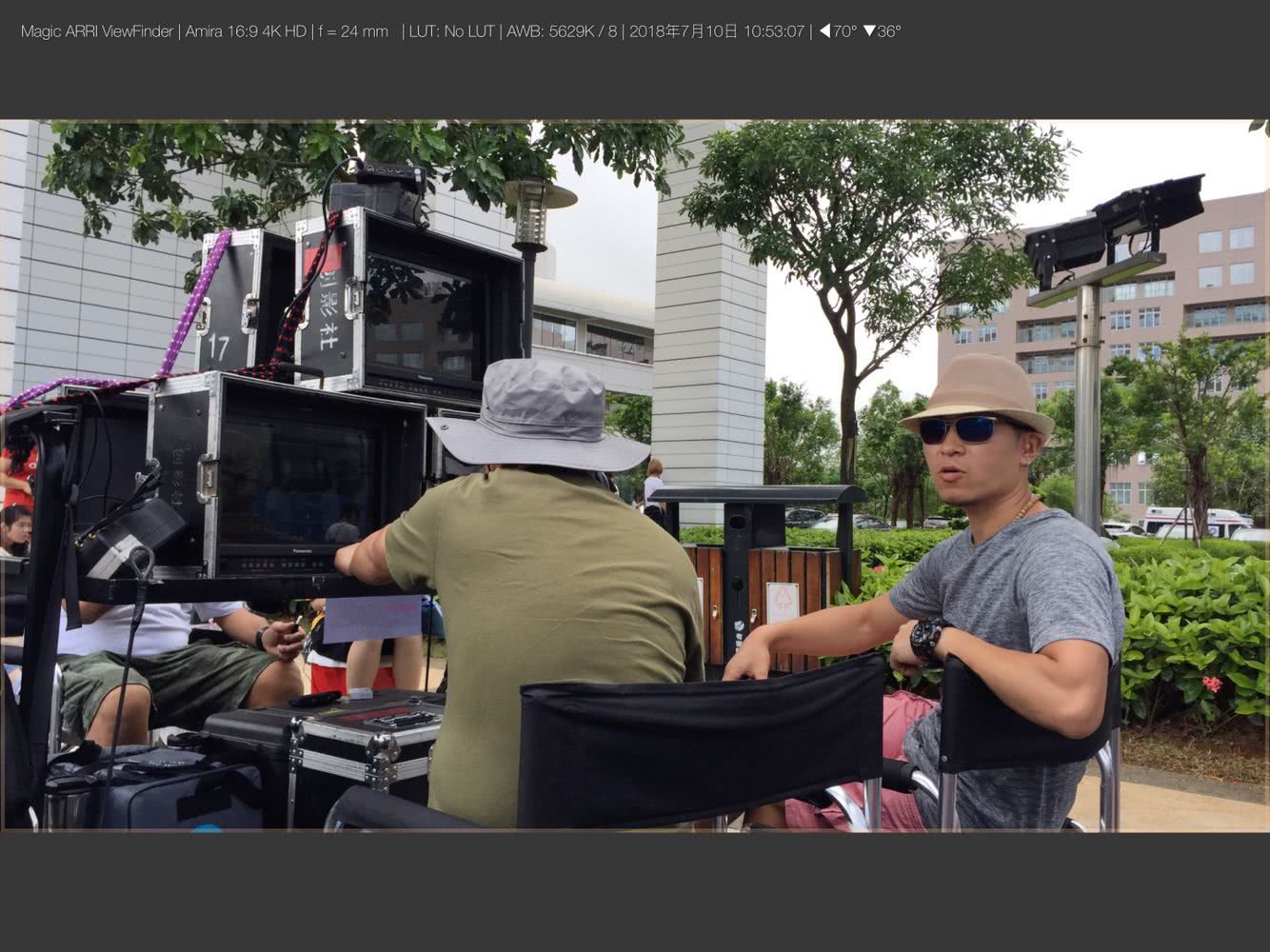
Task: Tap the flight case numbered 17
Action: (x=234, y=305)
